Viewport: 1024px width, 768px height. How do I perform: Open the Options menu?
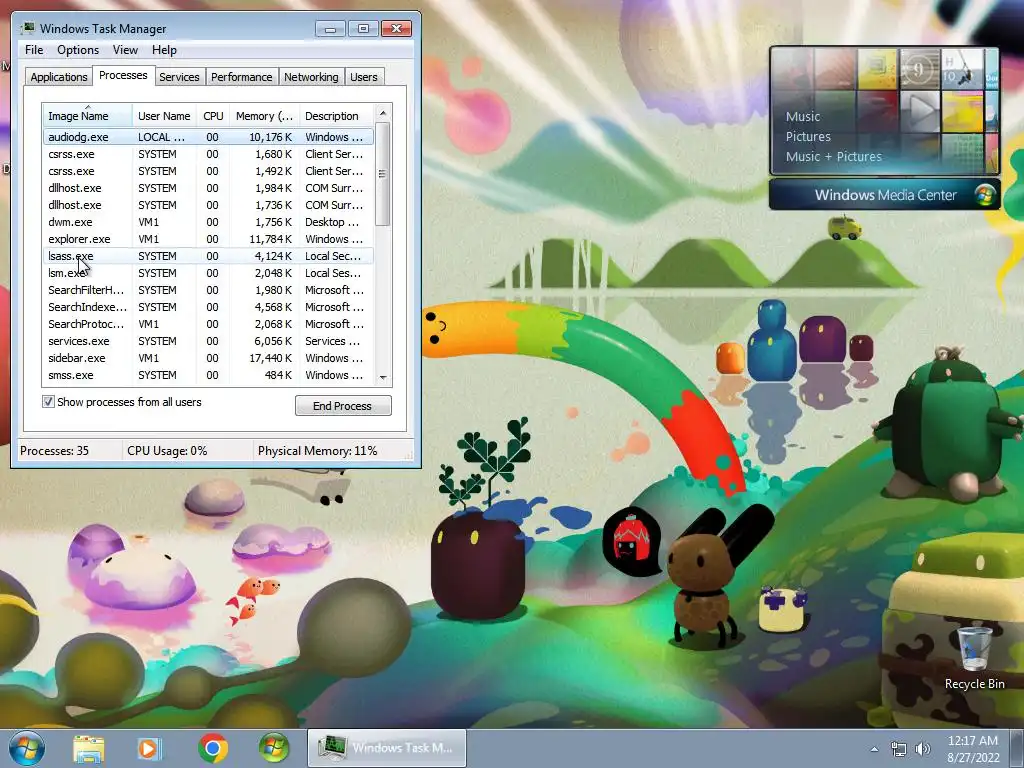(x=78, y=50)
